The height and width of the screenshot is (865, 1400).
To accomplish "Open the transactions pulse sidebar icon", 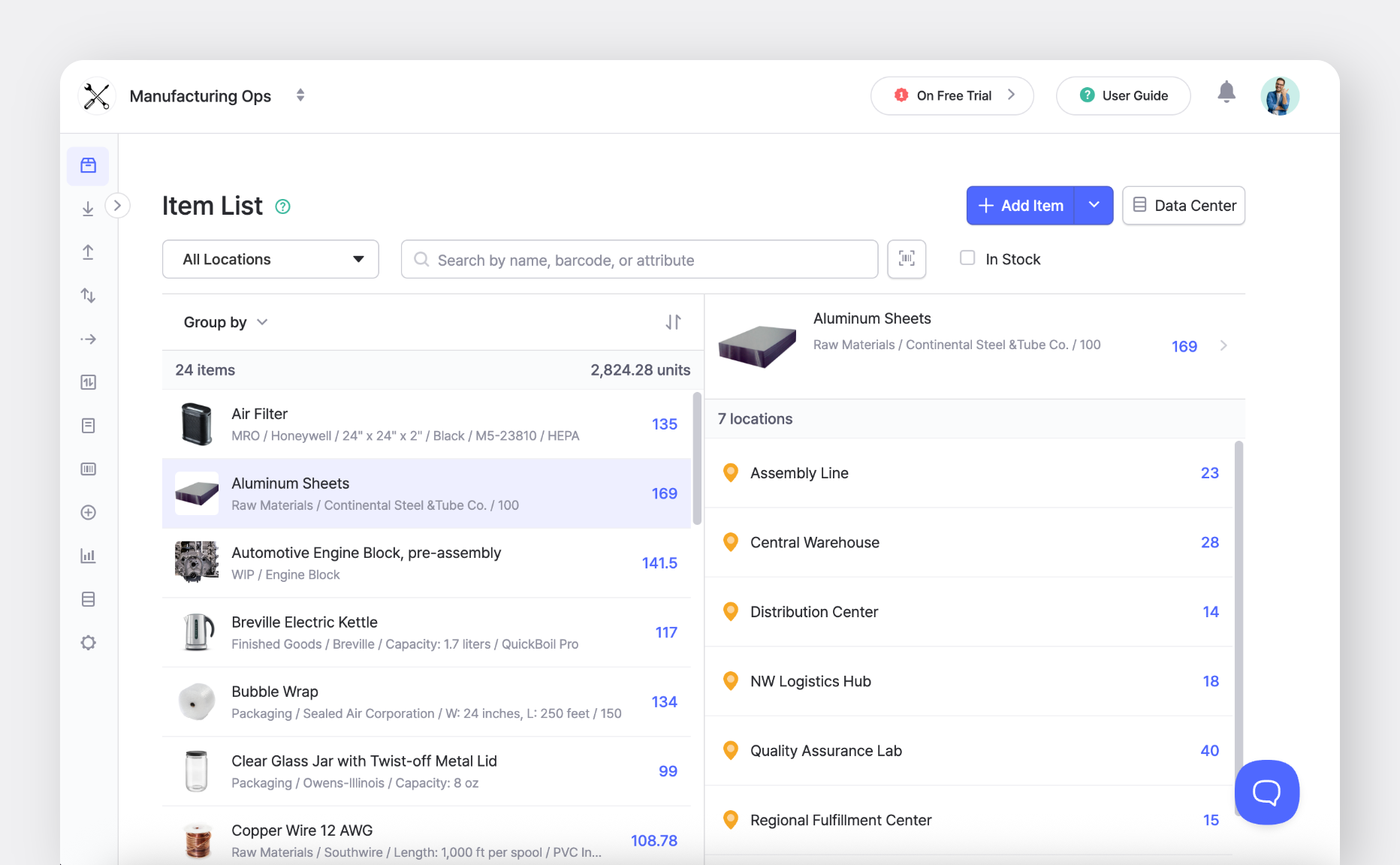I will (x=88, y=382).
